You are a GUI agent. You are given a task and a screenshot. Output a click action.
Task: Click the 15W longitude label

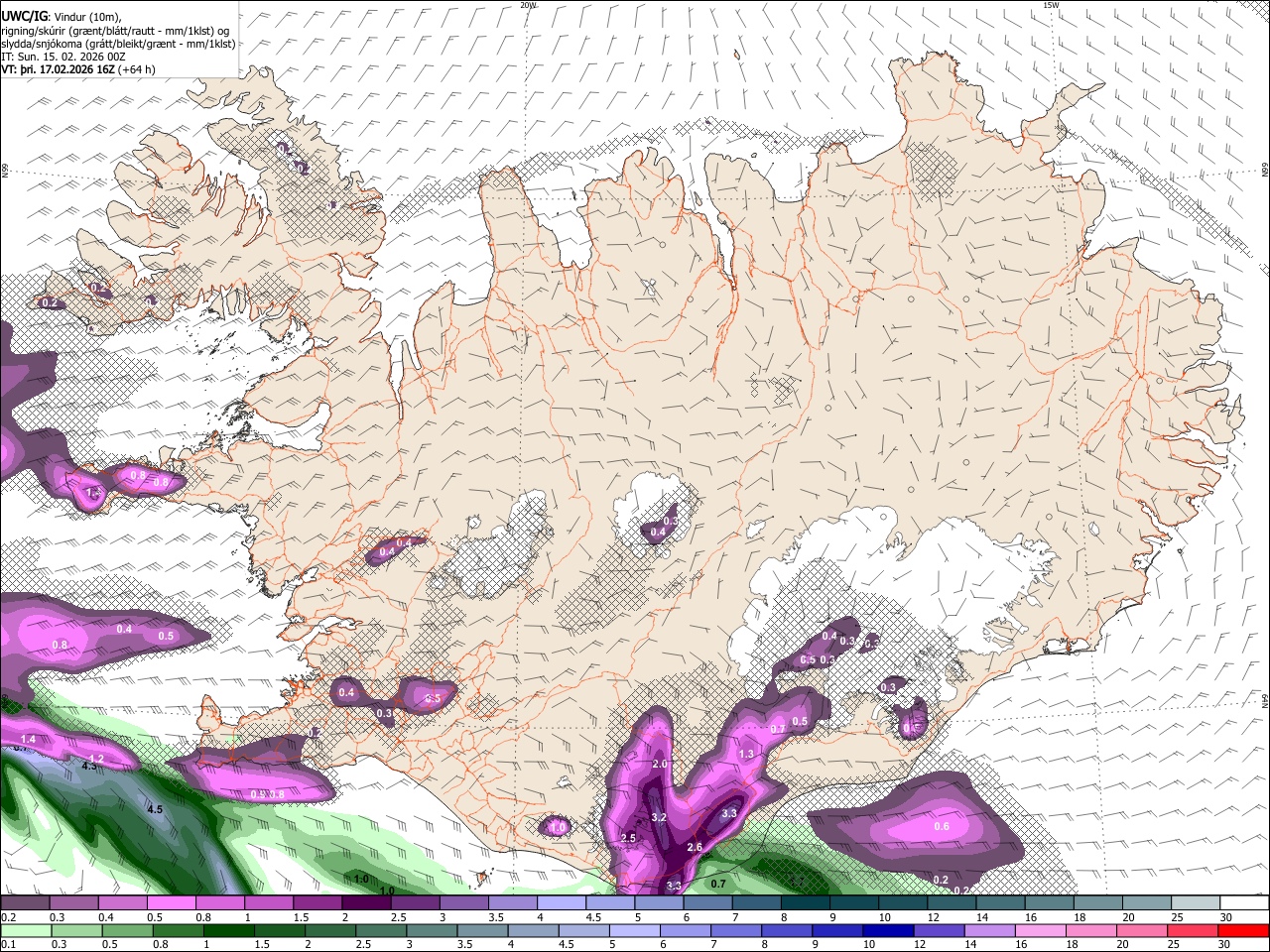(1051, 5)
